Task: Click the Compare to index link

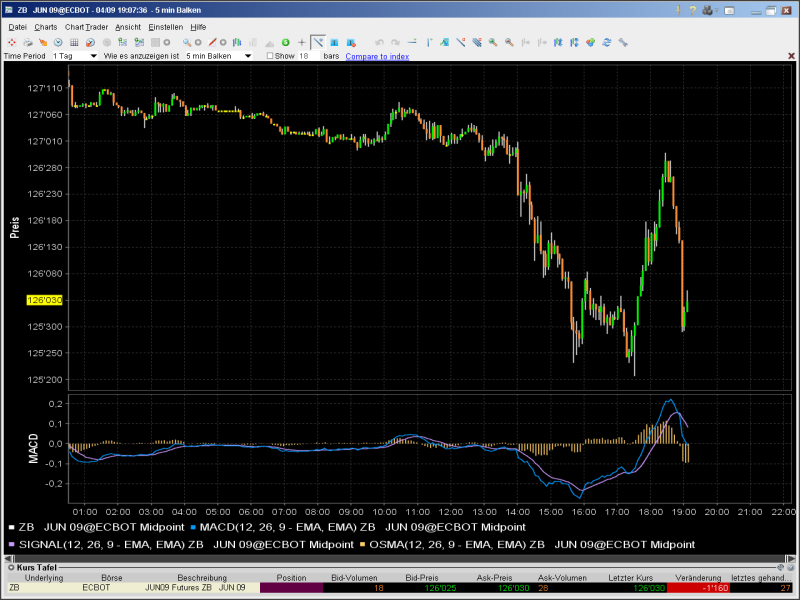Action: click(377, 56)
